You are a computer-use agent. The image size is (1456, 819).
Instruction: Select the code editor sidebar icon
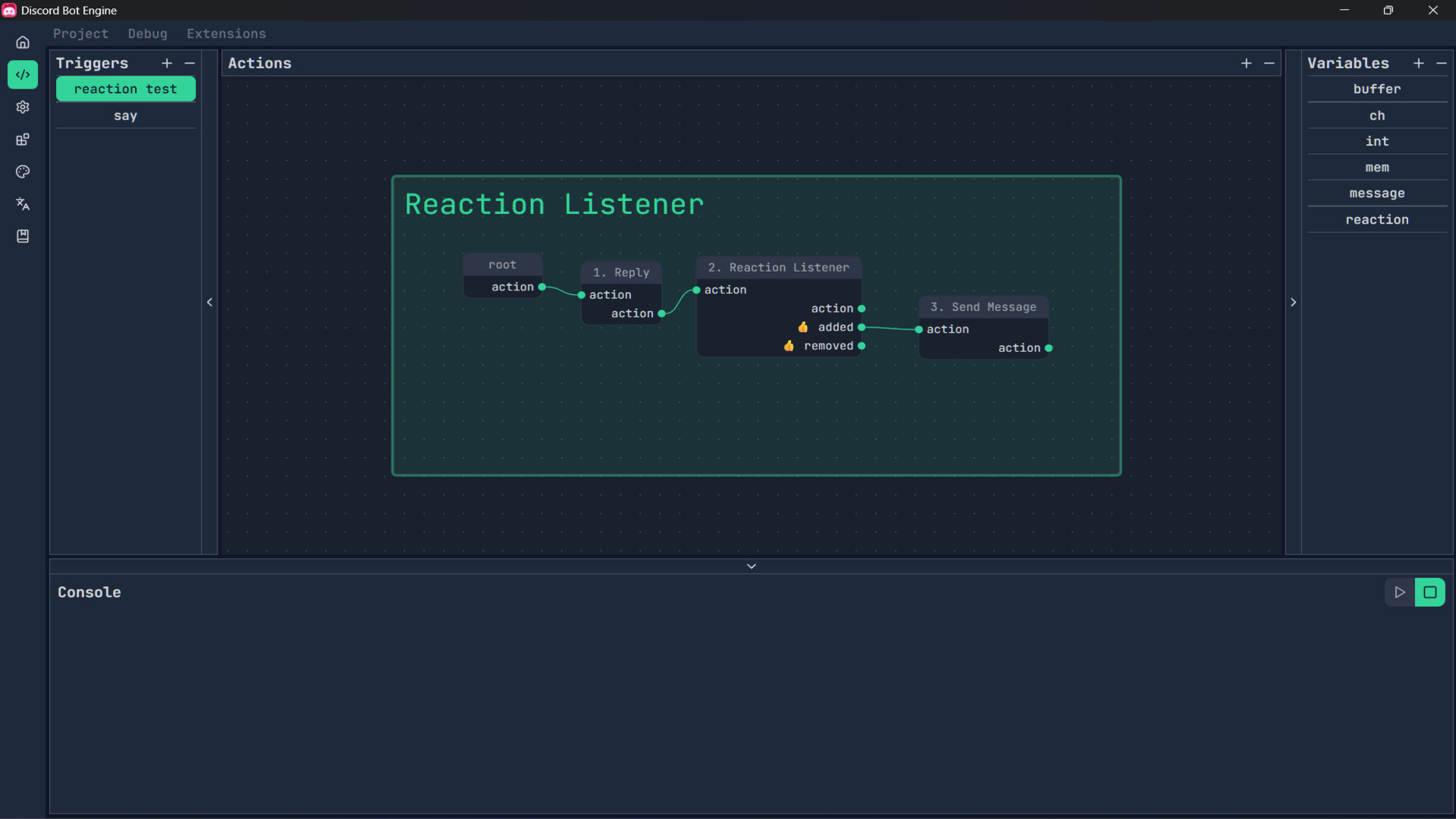23,74
